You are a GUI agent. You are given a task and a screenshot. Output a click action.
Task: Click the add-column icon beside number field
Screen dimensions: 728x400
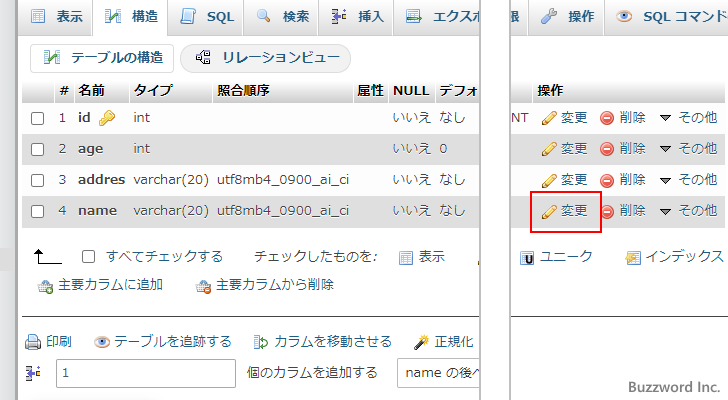pos(33,373)
